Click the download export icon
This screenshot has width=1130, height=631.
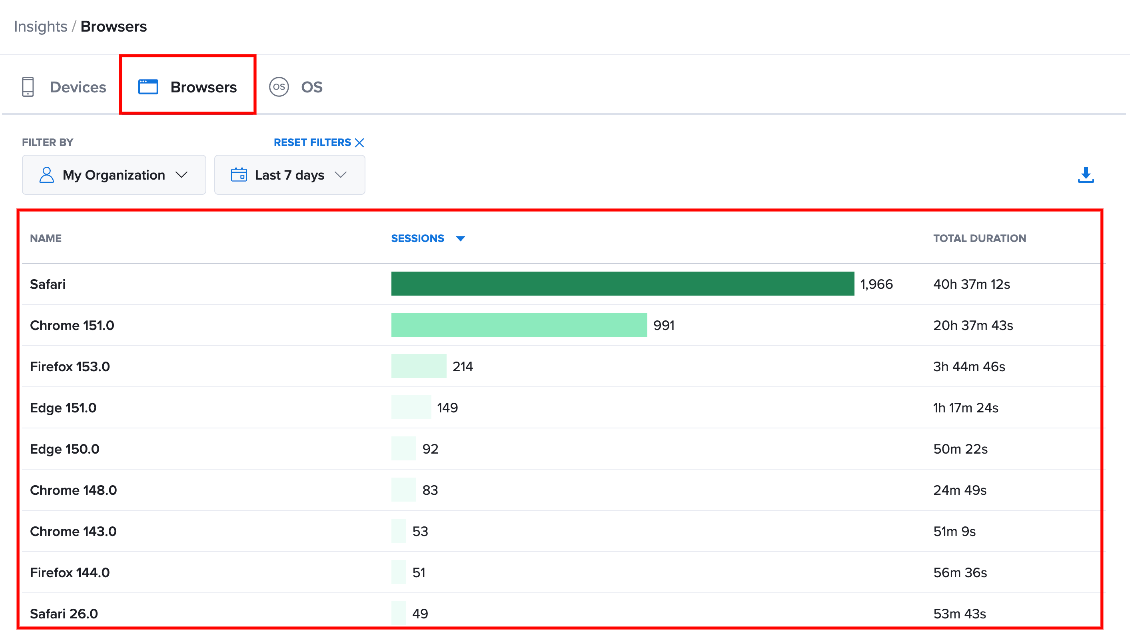(x=1085, y=175)
